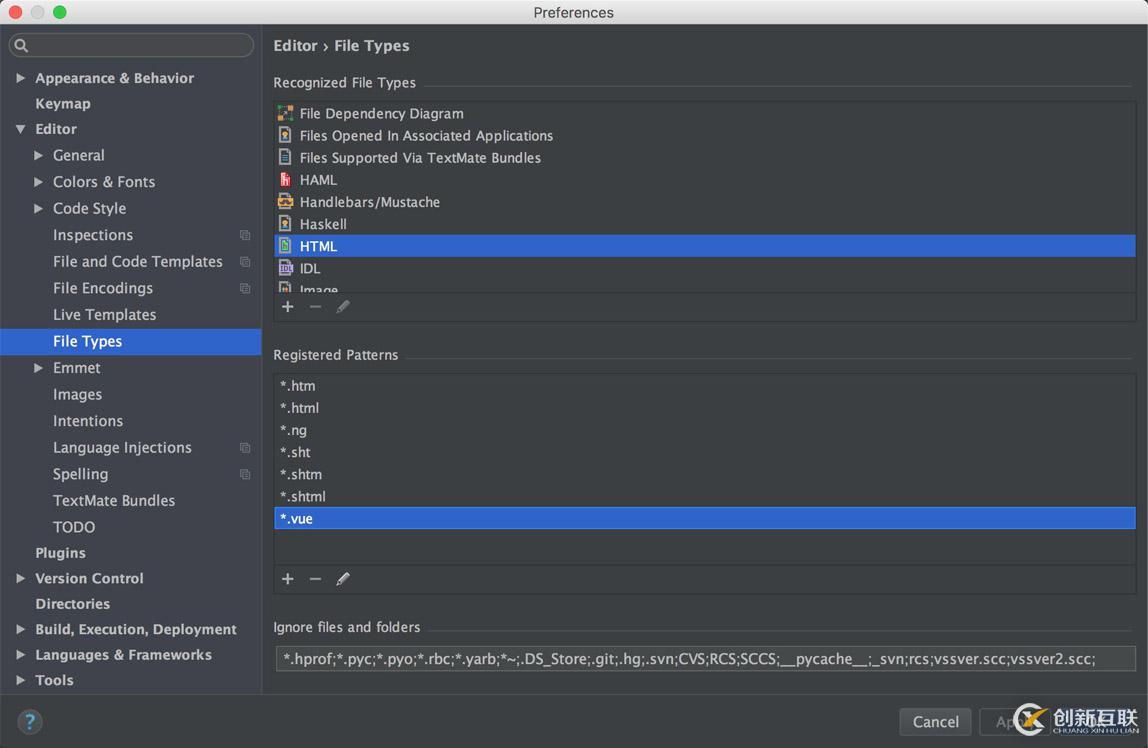The width and height of the screenshot is (1148, 748).
Task: Add a new recognized file type
Action: (287, 307)
